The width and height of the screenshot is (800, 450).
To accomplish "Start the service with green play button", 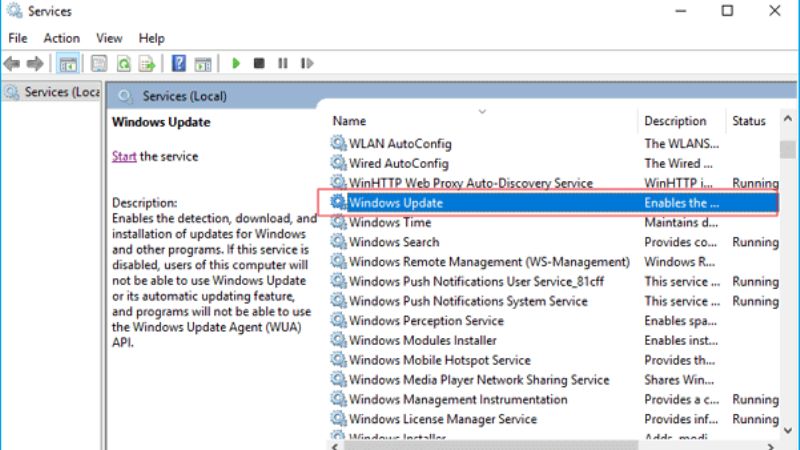I will (236, 63).
